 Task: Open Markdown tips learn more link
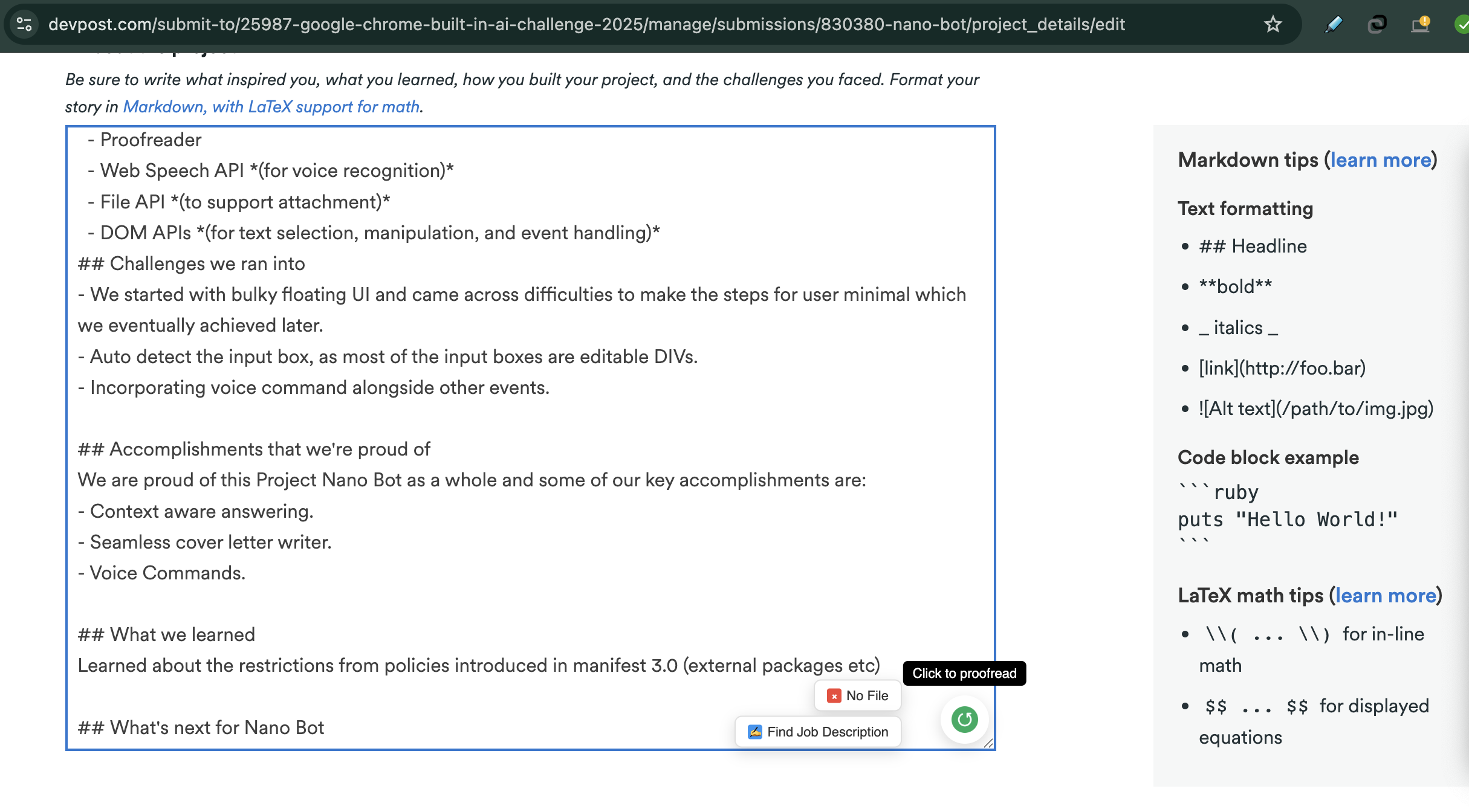coord(1381,159)
